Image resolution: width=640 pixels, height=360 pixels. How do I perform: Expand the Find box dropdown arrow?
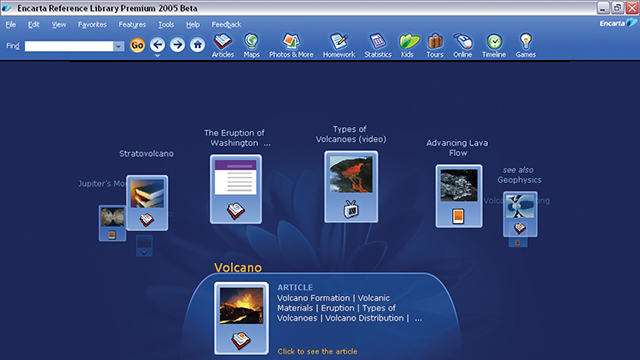pyautogui.click(x=118, y=46)
